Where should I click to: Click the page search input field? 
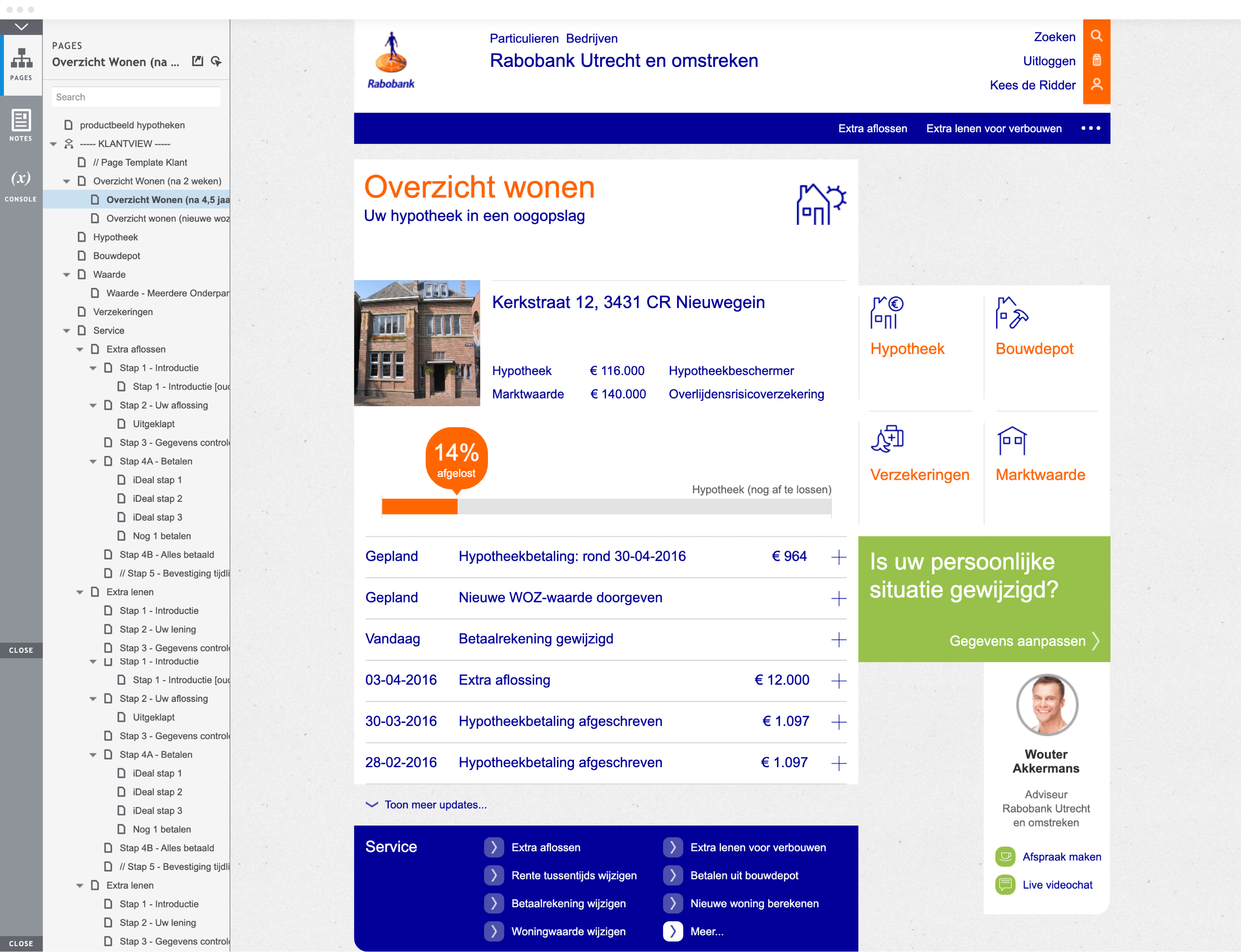click(136, 97)
